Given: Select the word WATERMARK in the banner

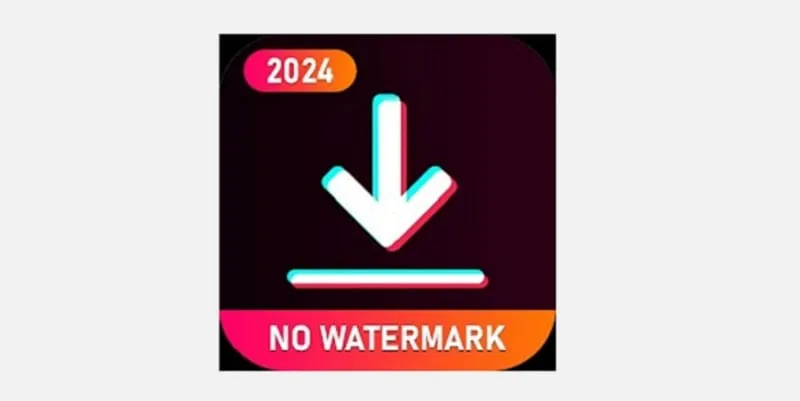Looking at the screenshot, I should 413,338.
